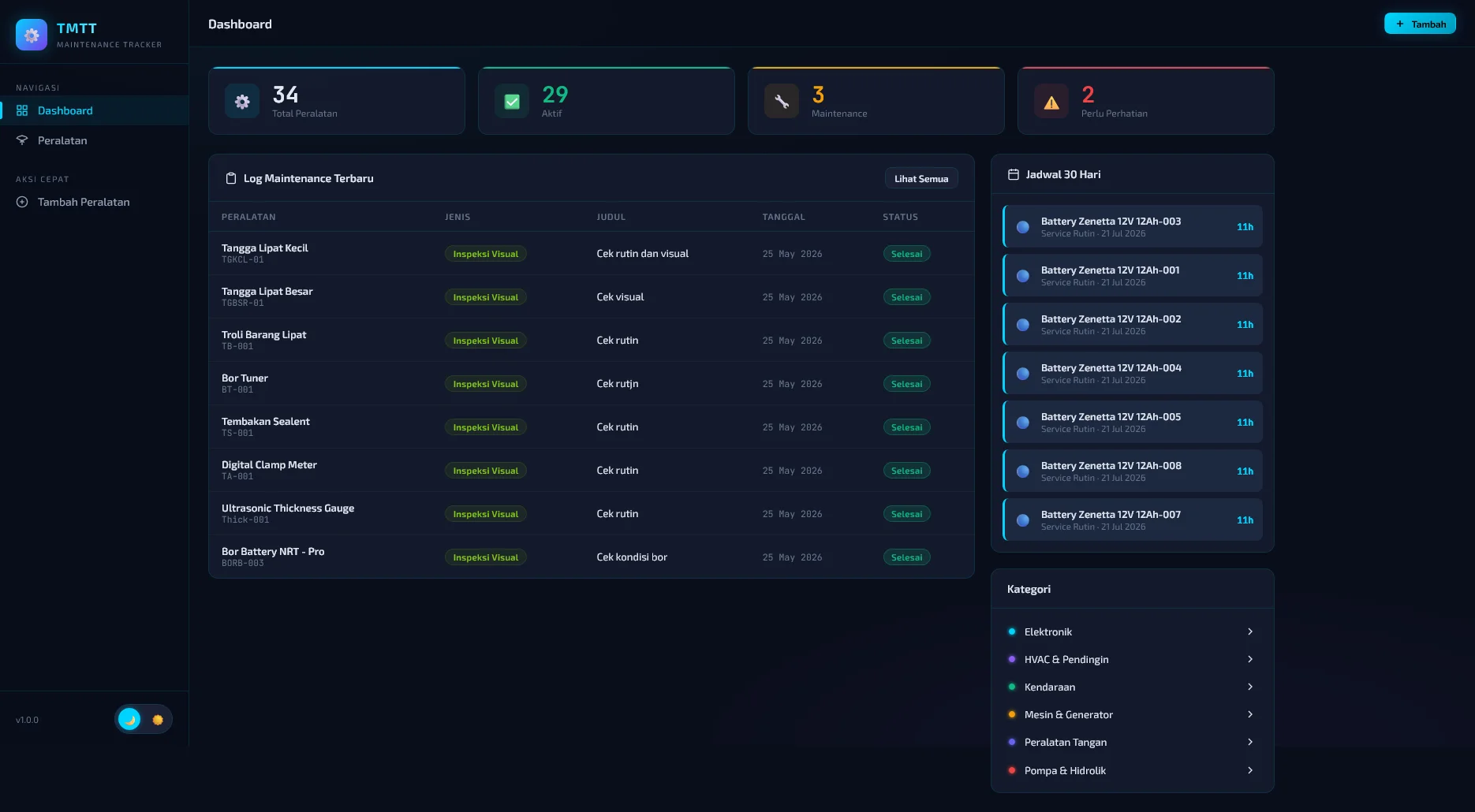This screenshot has height=812, width=1475.
Task: Click the JENIS column header
Action: (457, 217)
